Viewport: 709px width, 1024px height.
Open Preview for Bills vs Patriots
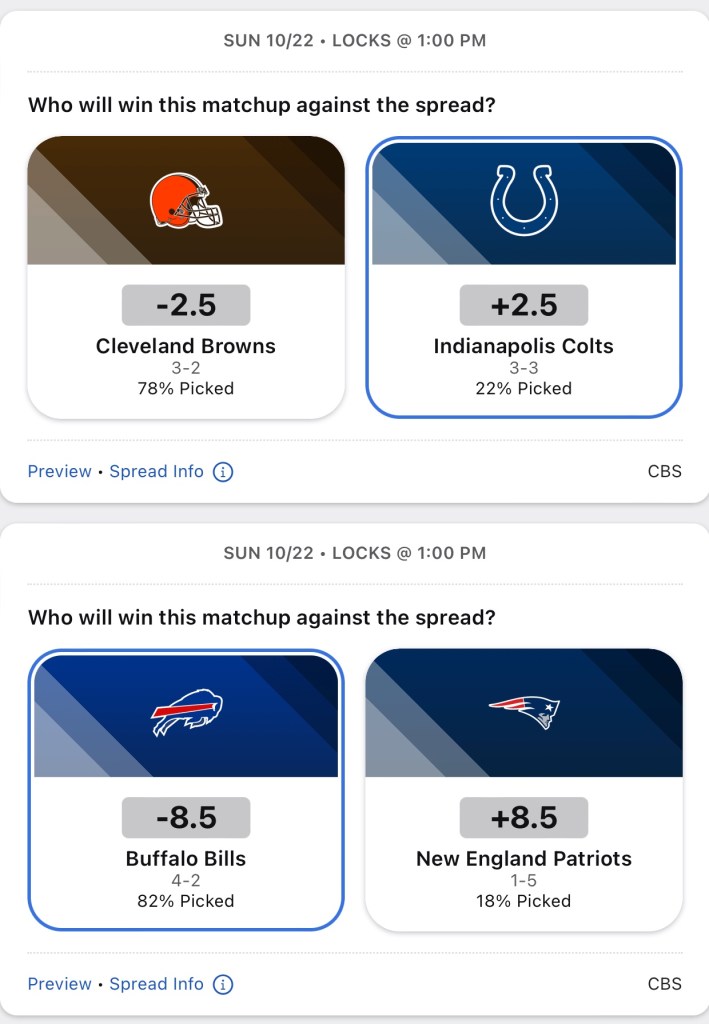pos(59,985)
